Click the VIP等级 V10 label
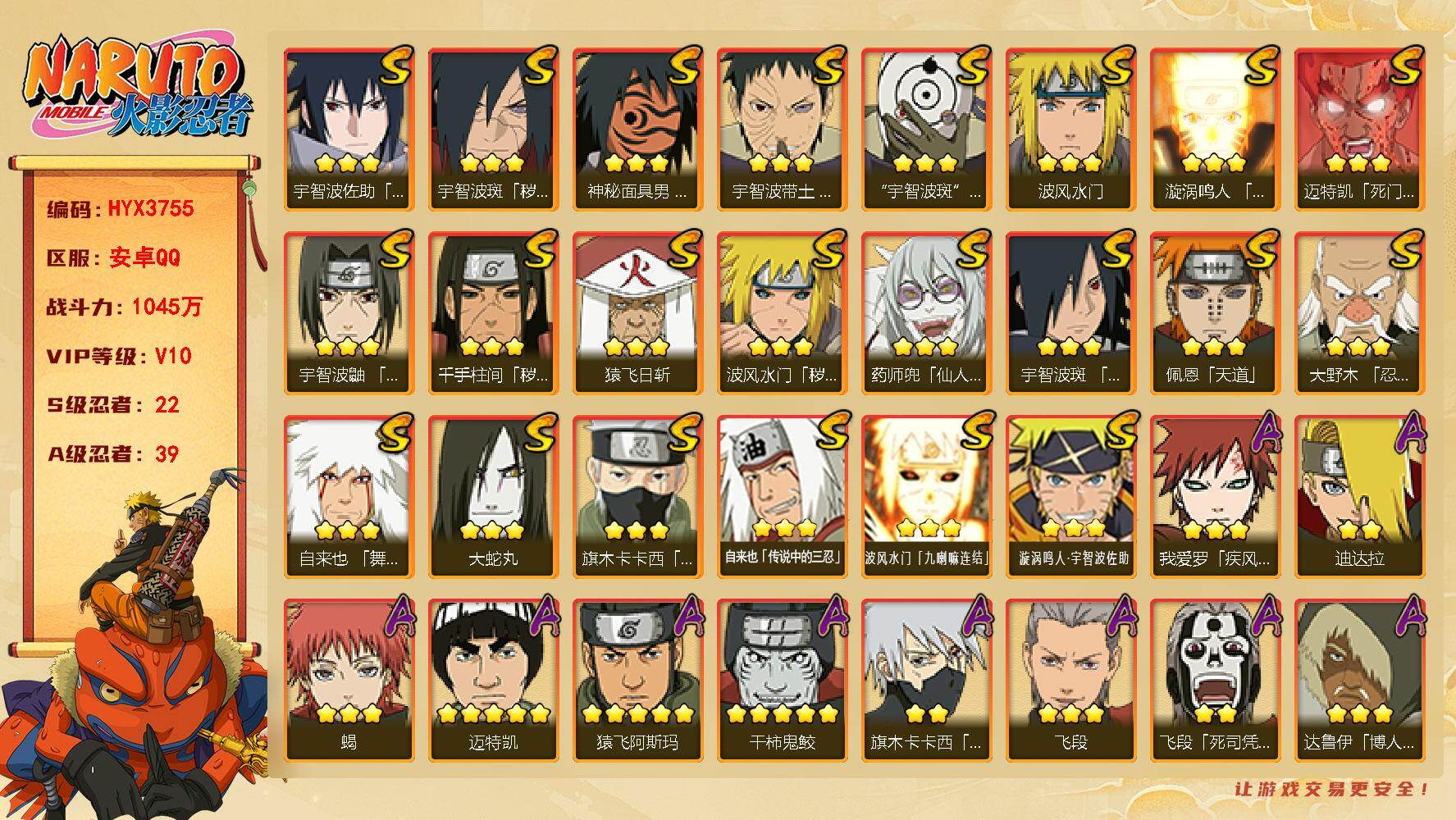This screenshot has width=1456, height=820. (x=119, y=356)
